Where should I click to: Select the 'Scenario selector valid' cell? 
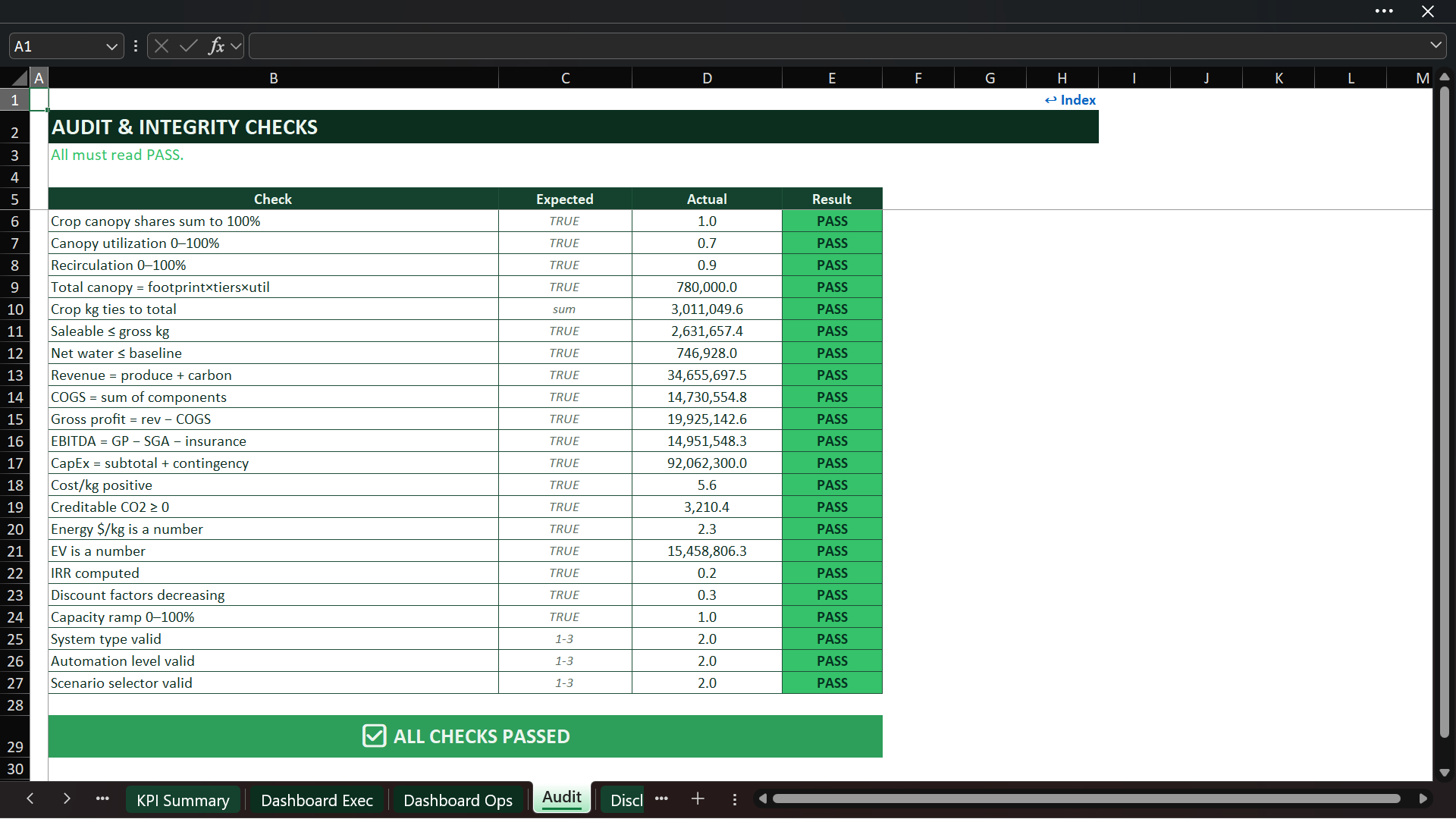click(x=273, y=683)
